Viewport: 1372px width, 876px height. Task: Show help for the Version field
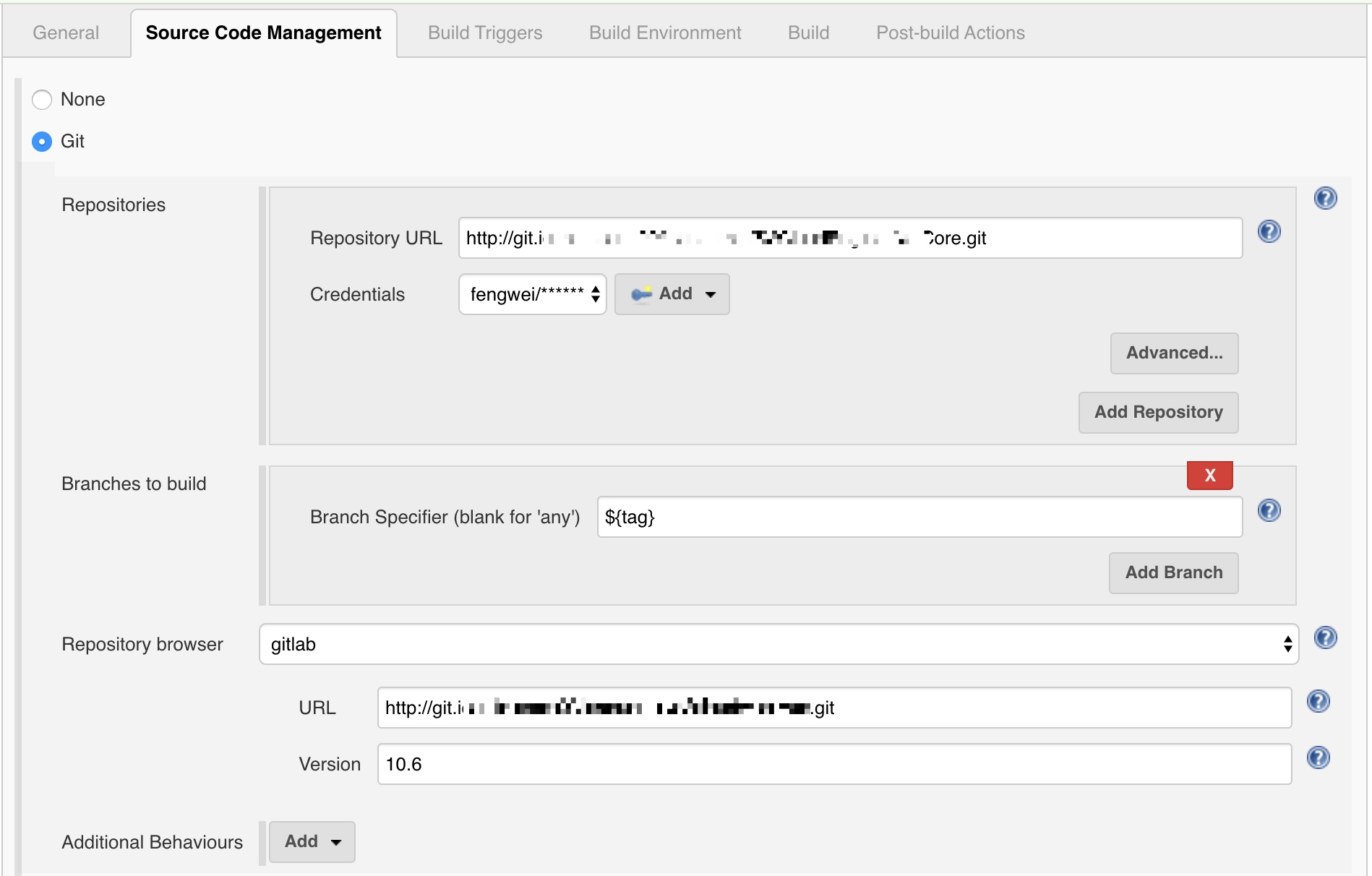point(1318,757)
